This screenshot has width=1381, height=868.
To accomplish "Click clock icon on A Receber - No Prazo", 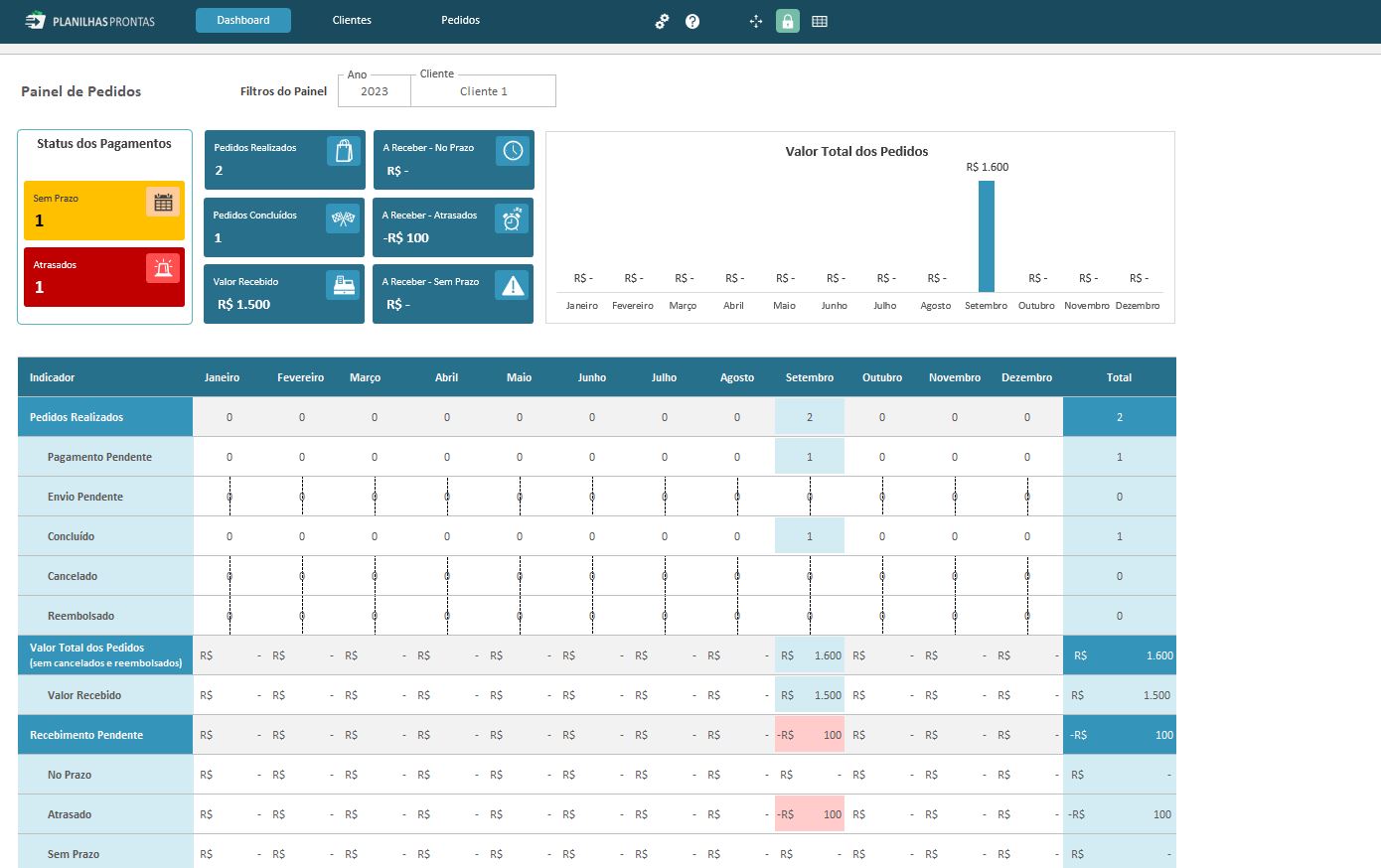I will (x=513, y=151).
